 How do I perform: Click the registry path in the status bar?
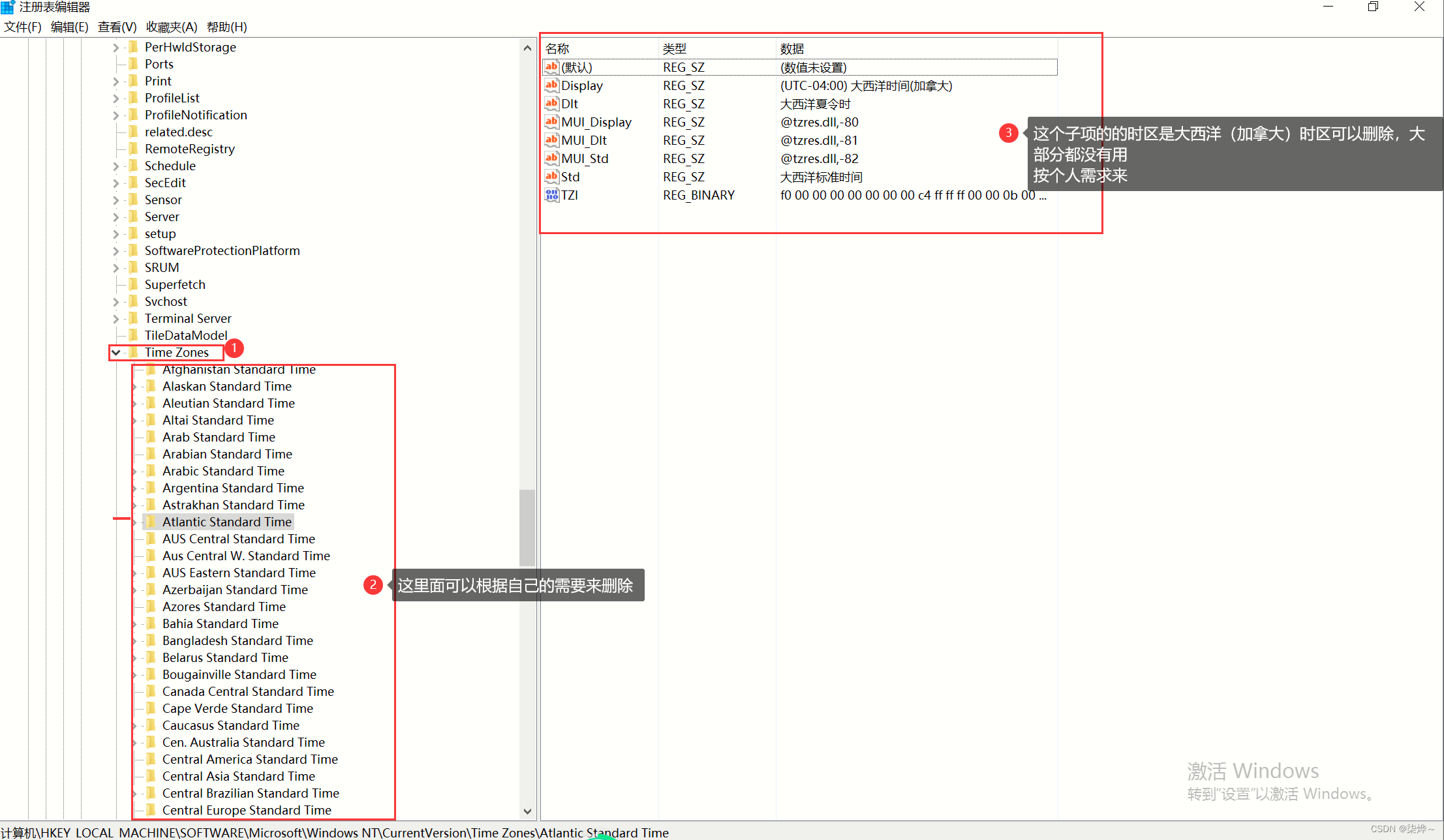click(x=335, y=832)
